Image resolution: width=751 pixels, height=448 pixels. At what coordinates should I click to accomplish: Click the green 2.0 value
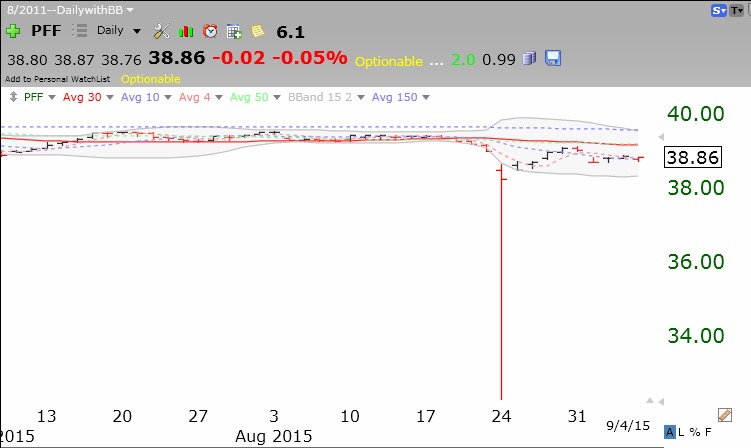coord(463,60)
